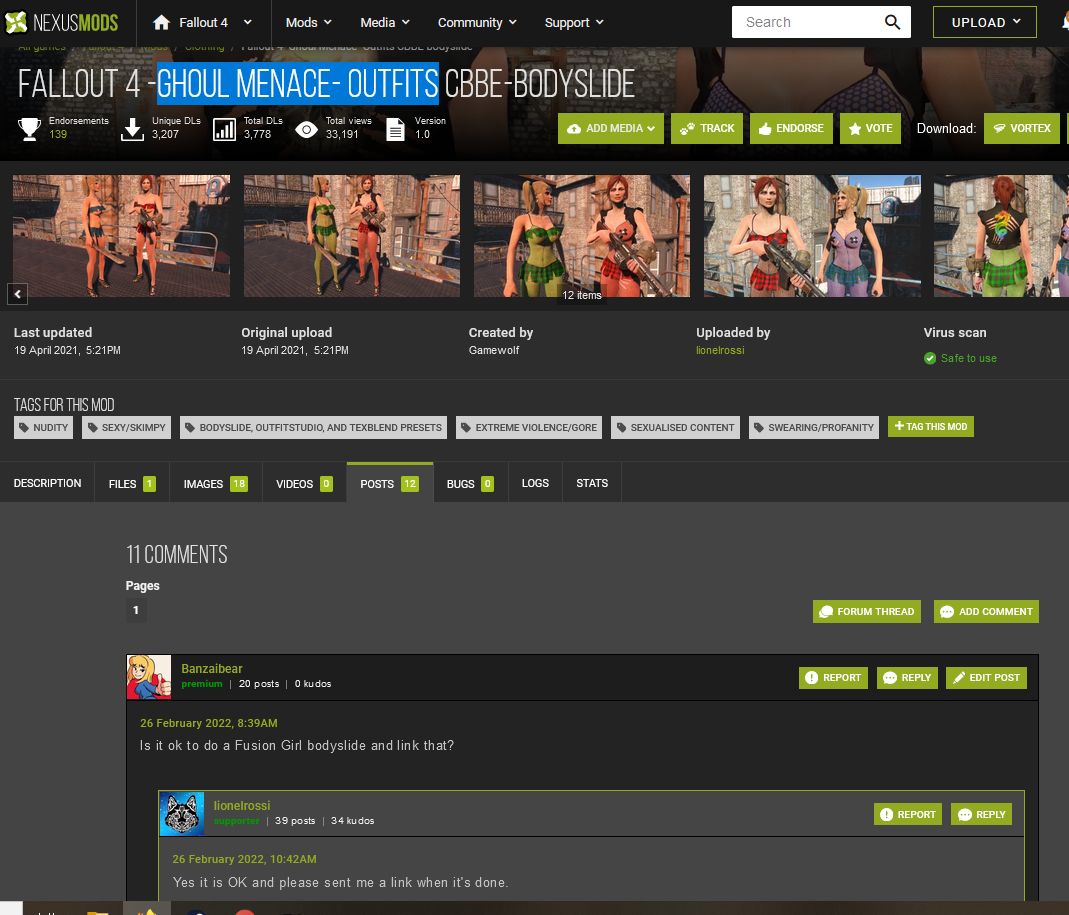Open thumbnail labeled 12 items
This screenshot has width=1069, height=915.
[x=582, y=236]
